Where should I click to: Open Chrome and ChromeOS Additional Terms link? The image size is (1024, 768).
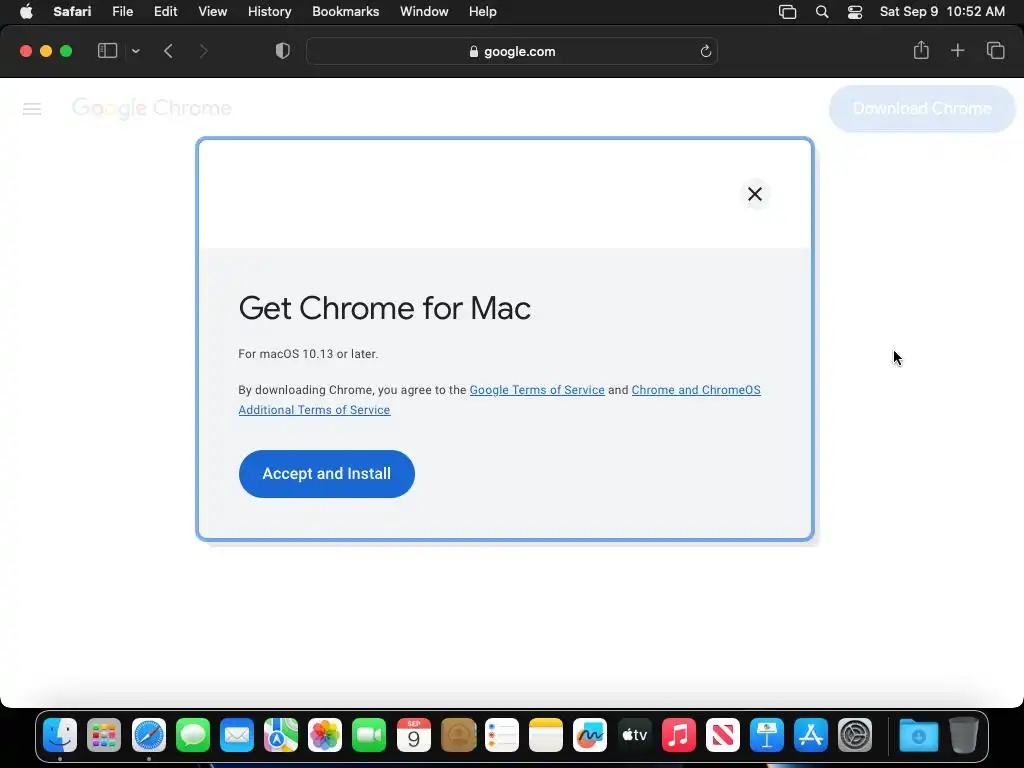tap(500, 400)
